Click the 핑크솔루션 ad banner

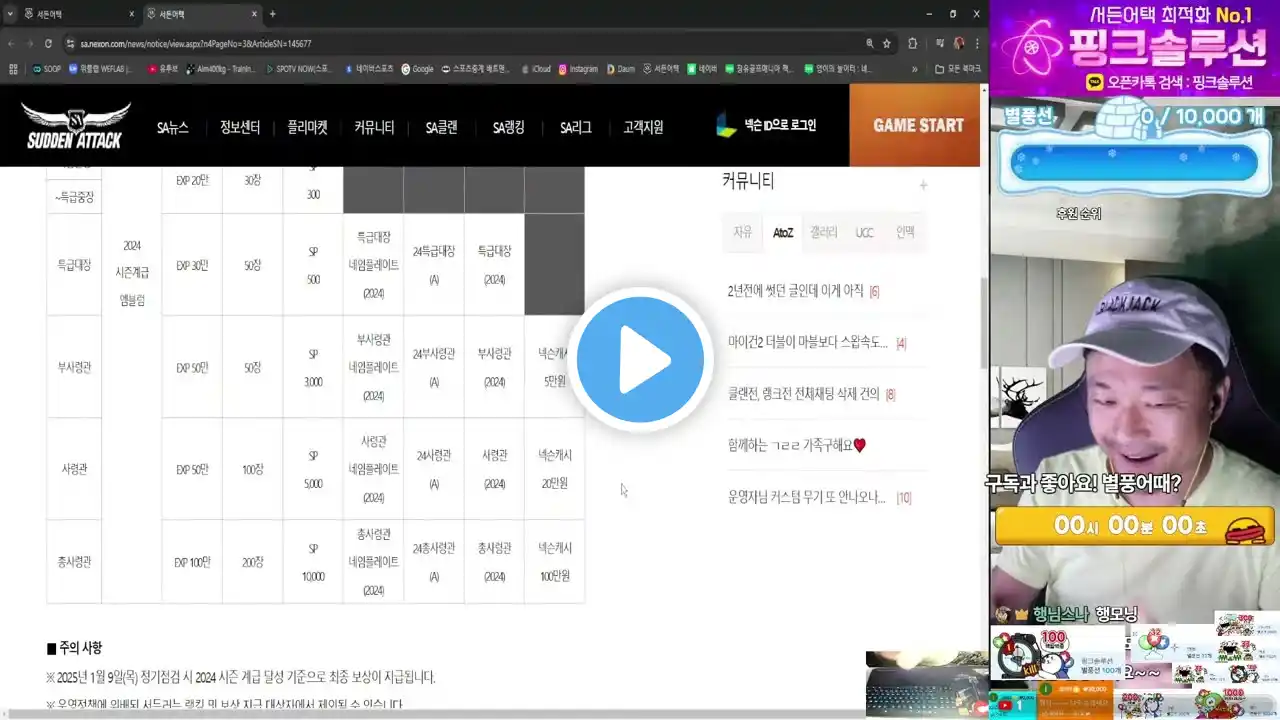(1135, 48)
